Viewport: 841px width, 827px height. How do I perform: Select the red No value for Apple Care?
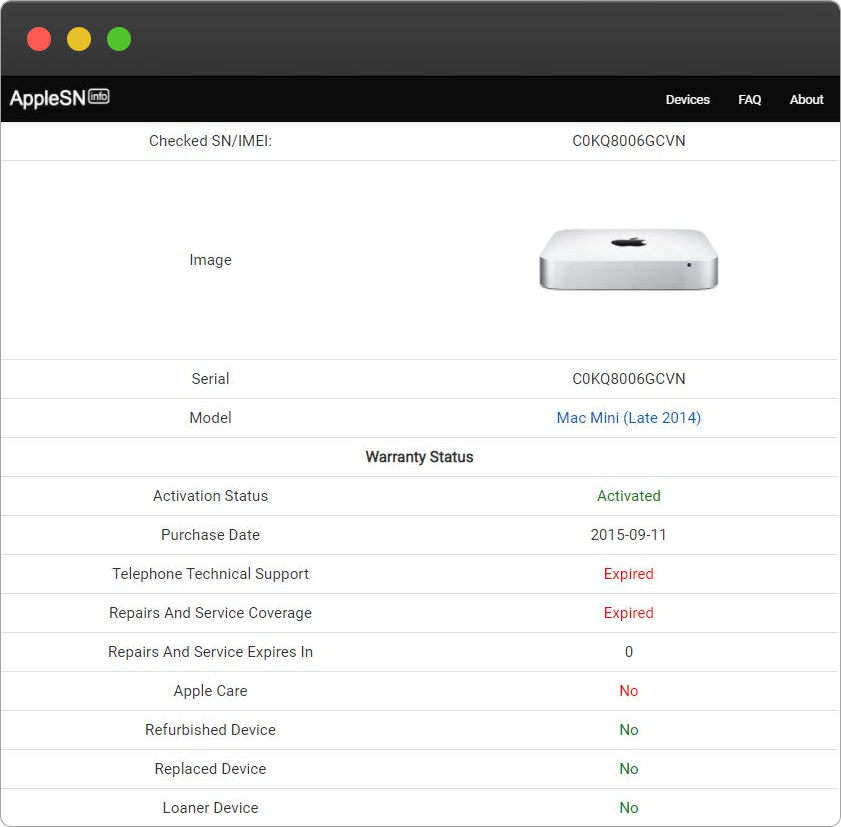pyautogui.click(x=629, y=691)
